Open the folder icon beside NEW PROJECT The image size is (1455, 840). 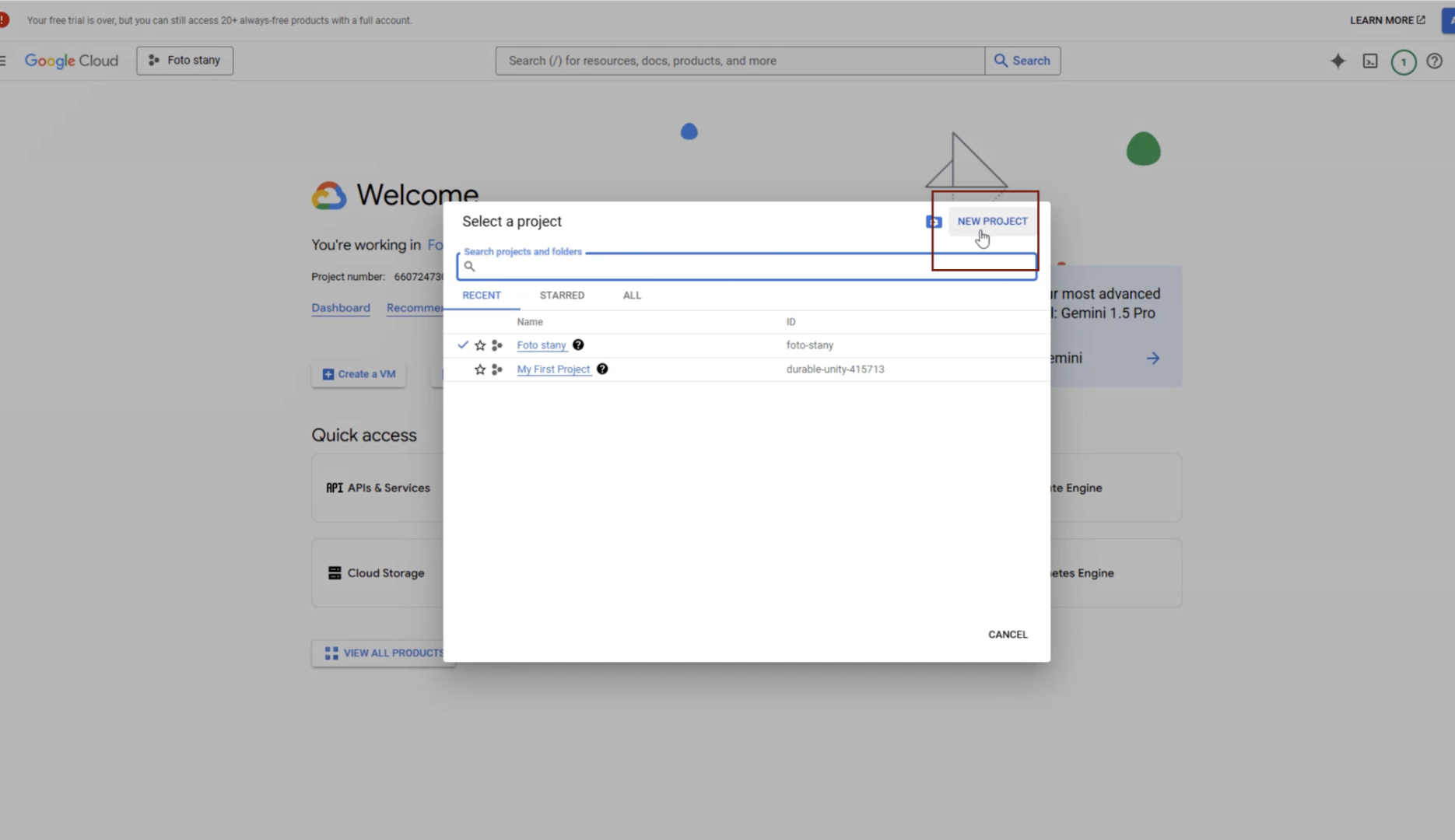click(934, 222)
